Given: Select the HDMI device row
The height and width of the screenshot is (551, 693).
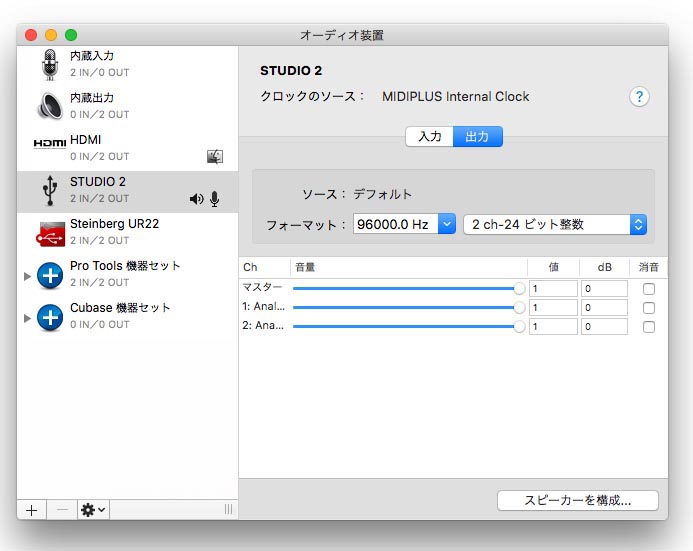Looking at the screenshot, I should coord(127,148).
